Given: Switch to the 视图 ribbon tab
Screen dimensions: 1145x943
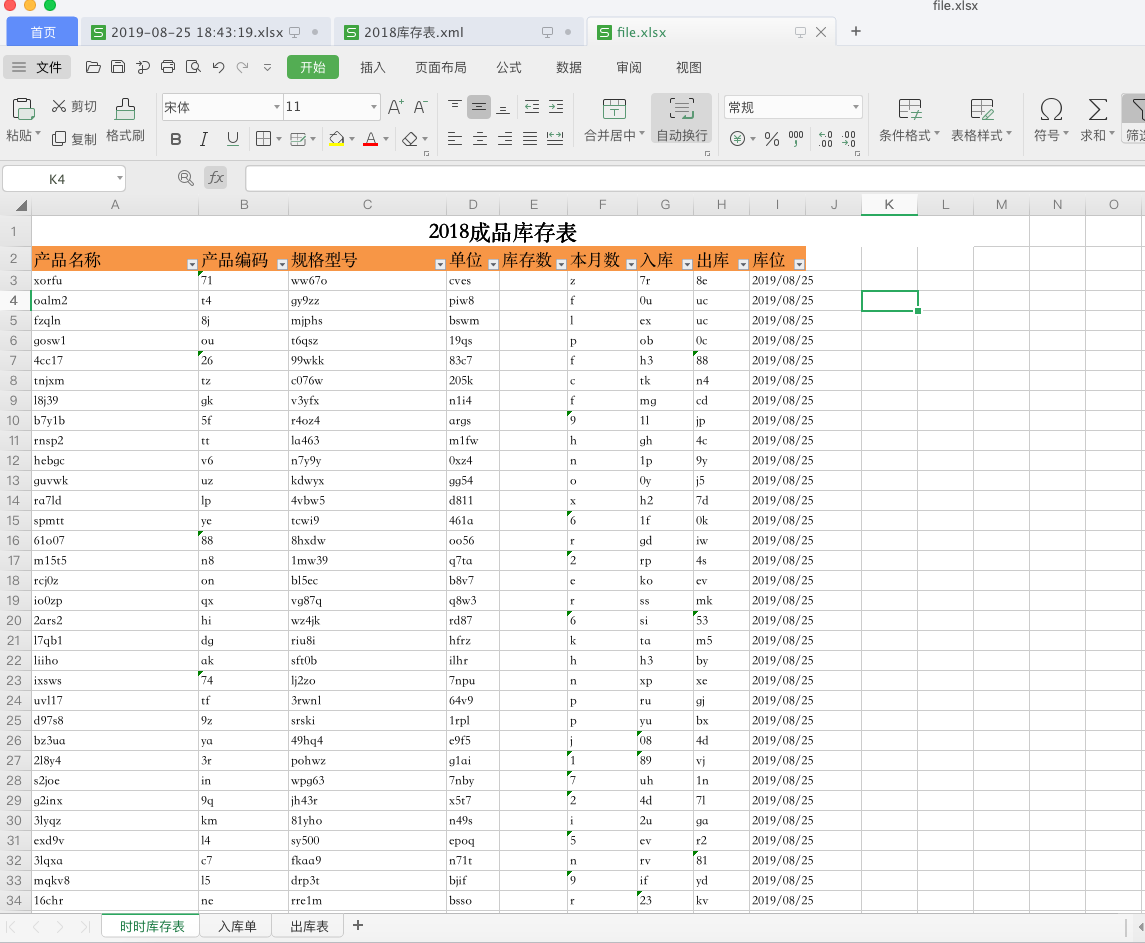Looking at the screenshot, I should [x=689, y=67].
